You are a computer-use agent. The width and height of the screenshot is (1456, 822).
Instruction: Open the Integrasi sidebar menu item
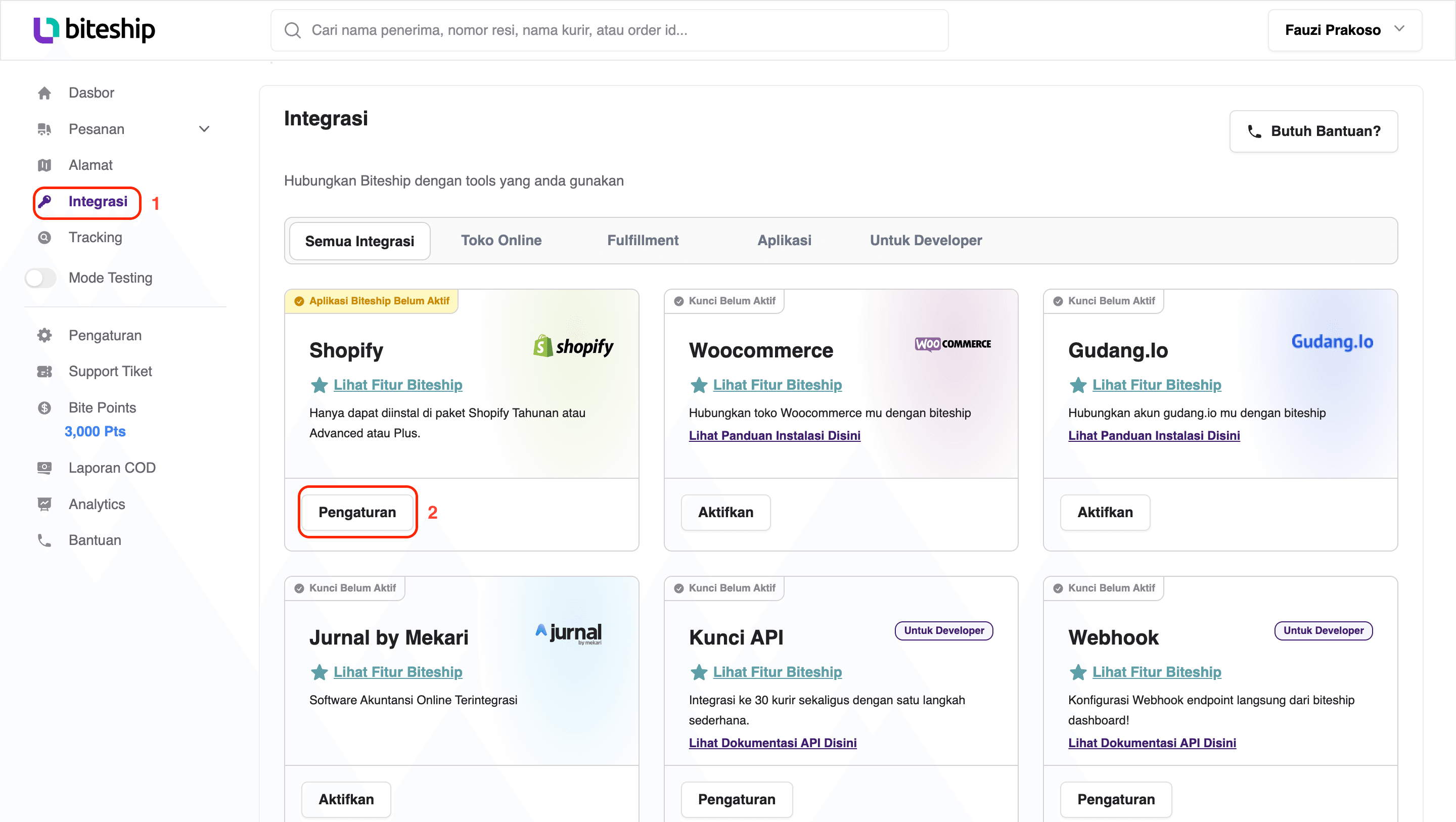(x=87, y=202)
